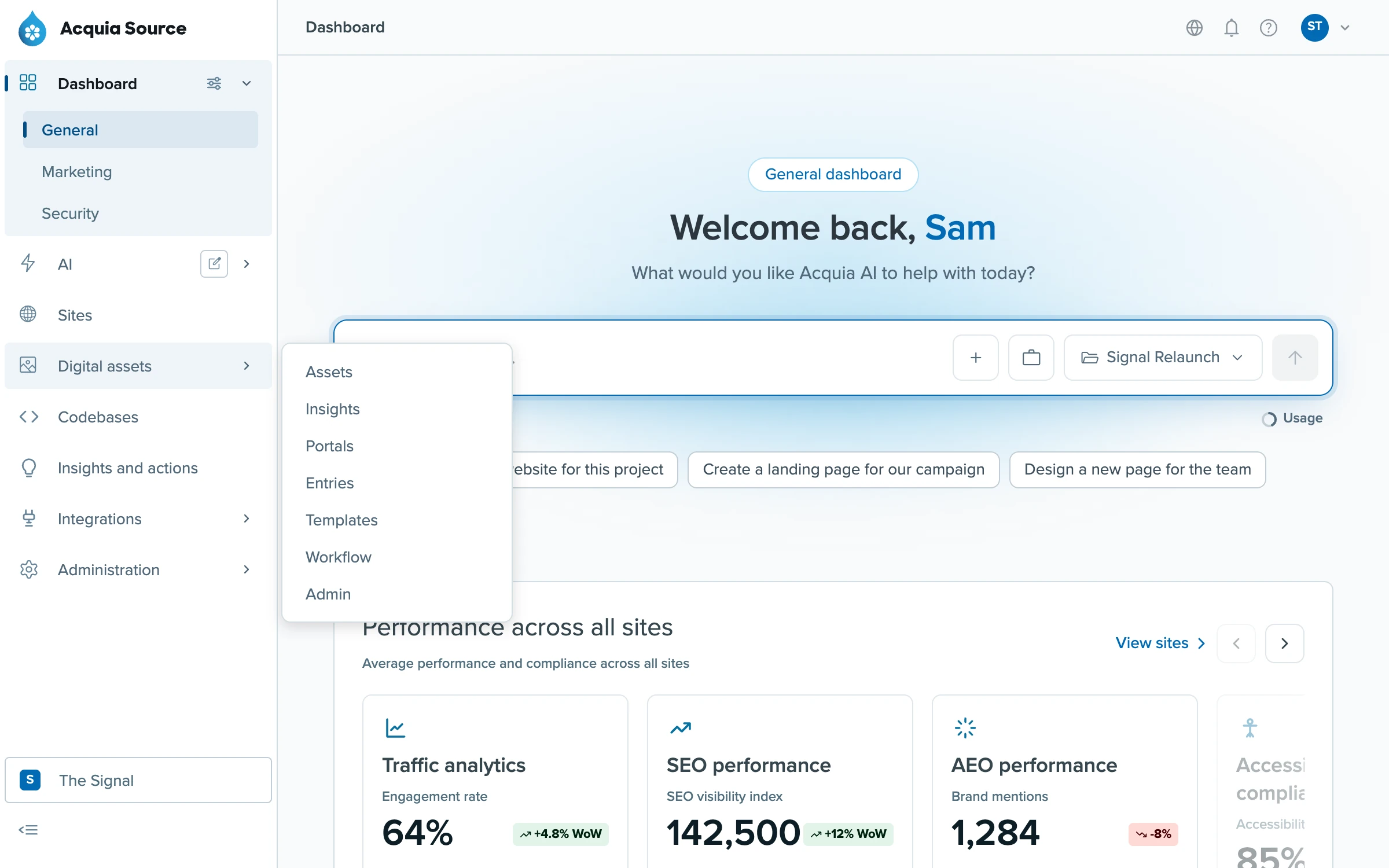
Task: Expand the AI menu chevron
Action: click(247, 264)
